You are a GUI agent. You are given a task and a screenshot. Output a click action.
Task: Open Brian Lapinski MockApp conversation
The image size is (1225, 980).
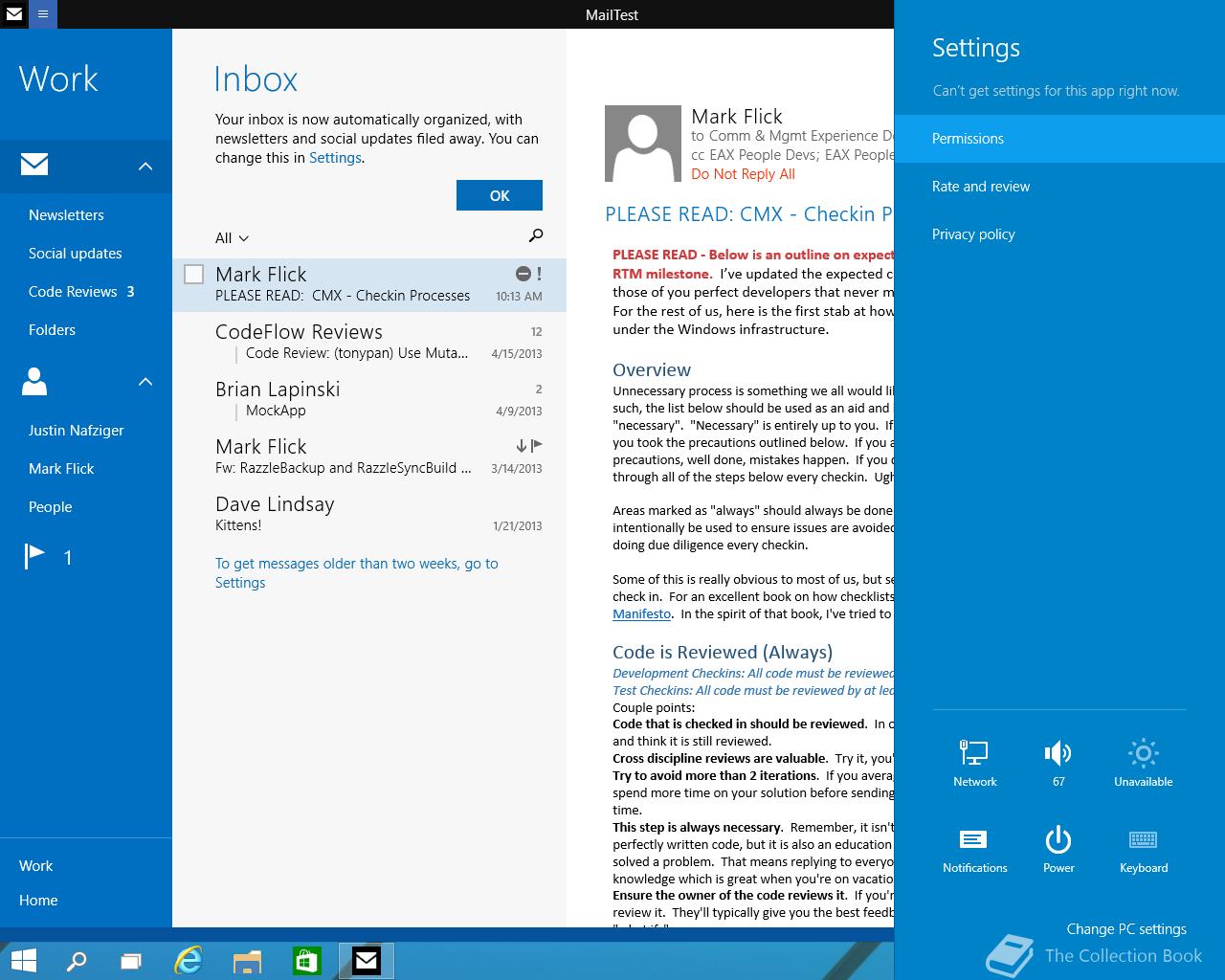[369, 398]
